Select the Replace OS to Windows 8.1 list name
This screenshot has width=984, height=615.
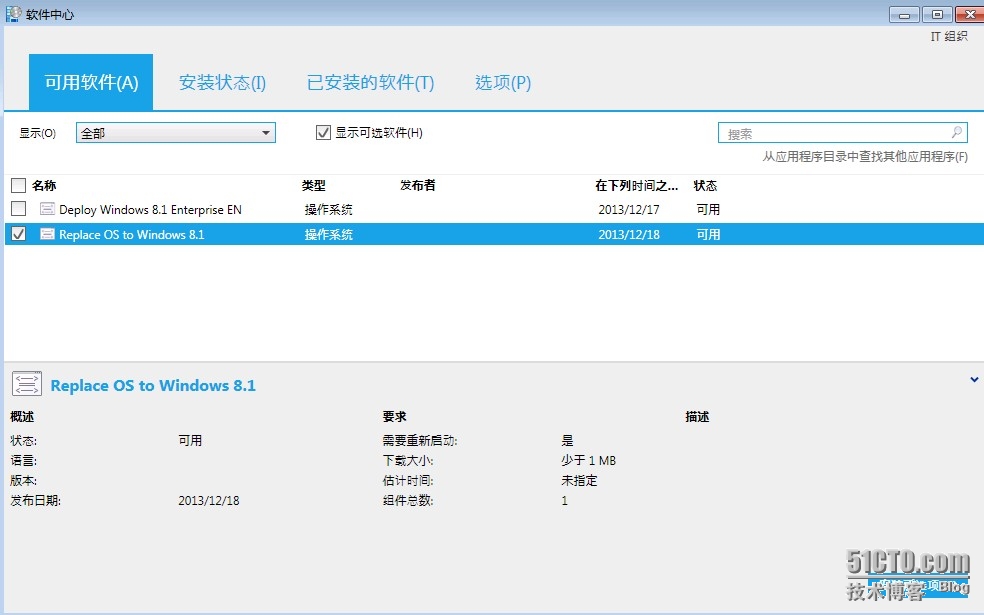(x=132, y=235)
